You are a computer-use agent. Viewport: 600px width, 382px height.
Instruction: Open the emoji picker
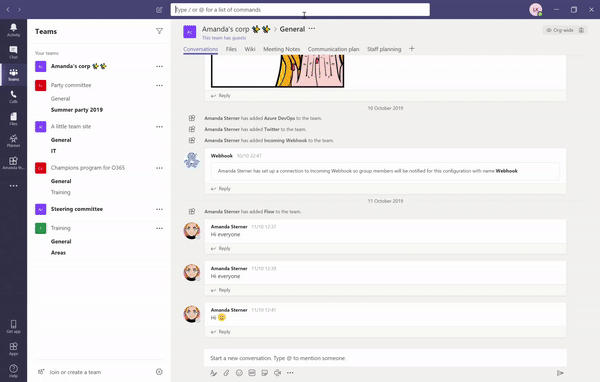tap(239, 373)
